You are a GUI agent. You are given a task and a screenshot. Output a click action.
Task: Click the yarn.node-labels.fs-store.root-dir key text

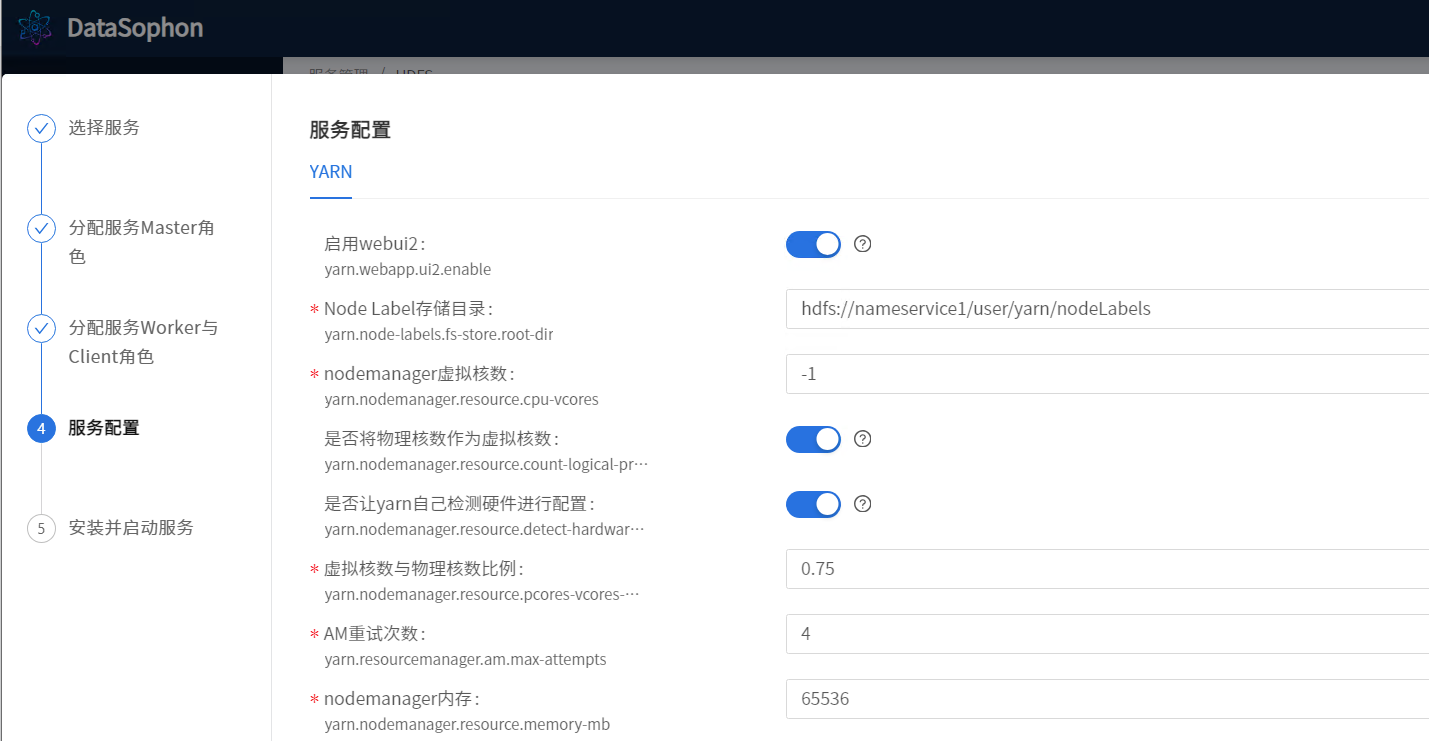click(x=439, y=335)
